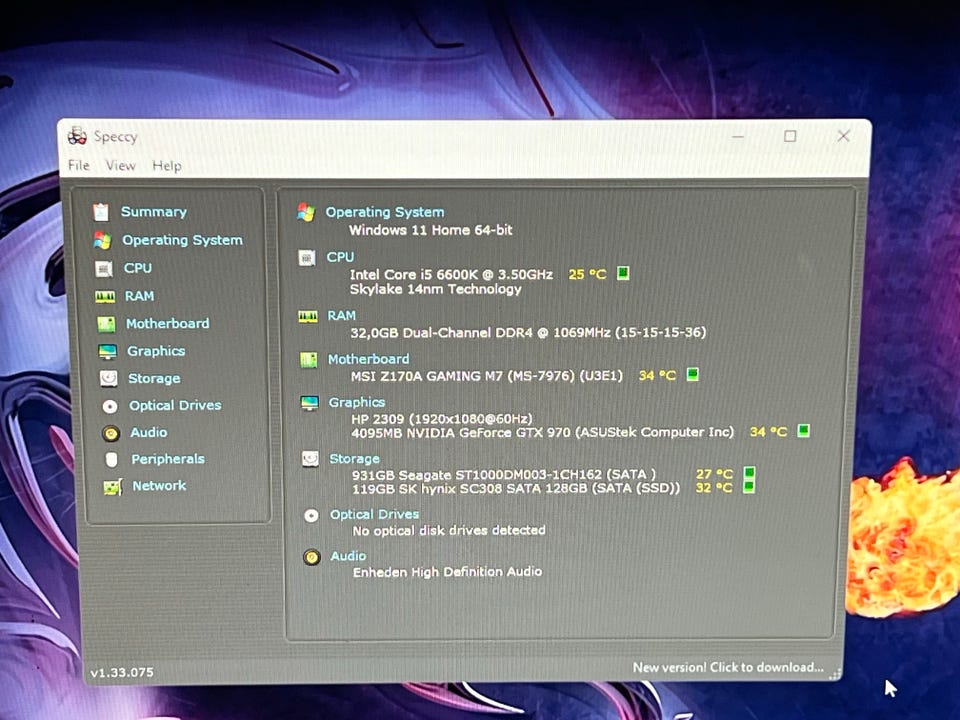Select Operating System in the sidebar

tap(182, 240)
